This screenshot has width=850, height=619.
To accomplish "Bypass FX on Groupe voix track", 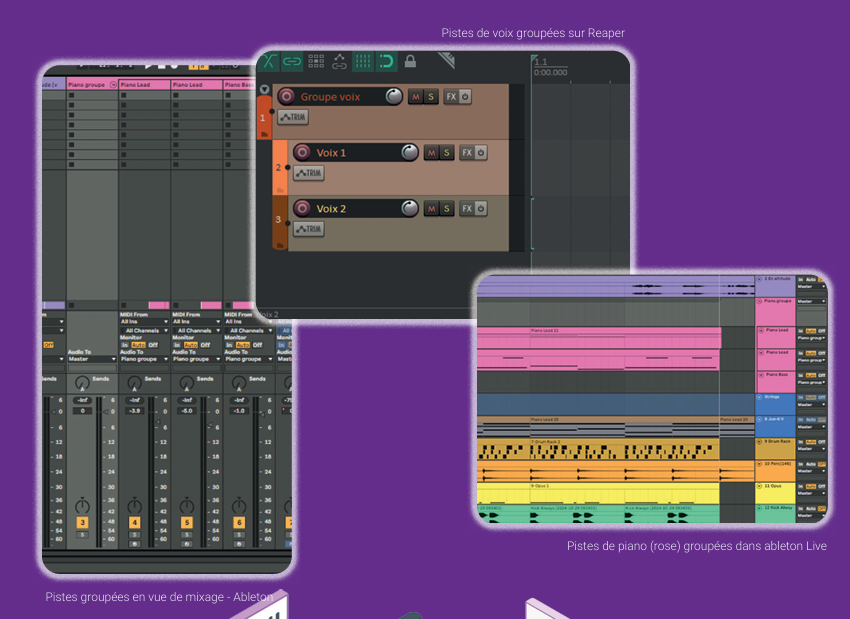I will [465, 97].
